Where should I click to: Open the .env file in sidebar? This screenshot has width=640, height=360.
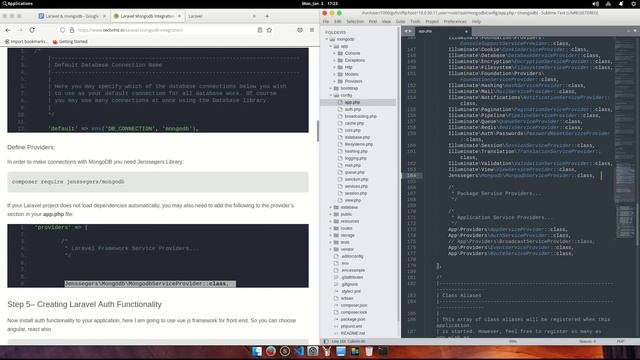345,263
